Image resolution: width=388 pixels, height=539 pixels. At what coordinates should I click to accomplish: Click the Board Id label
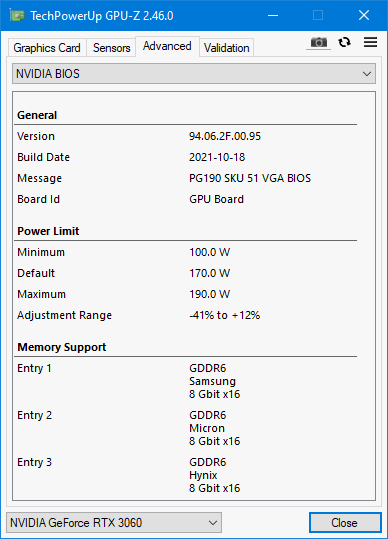pyautogui.click(x=38, y=199)
